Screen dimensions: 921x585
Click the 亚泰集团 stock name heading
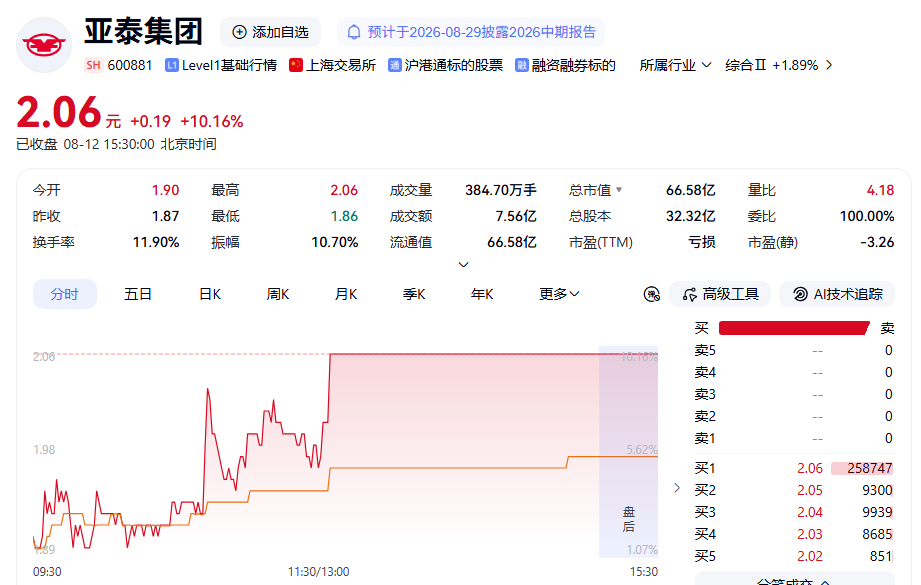(143, 31)
